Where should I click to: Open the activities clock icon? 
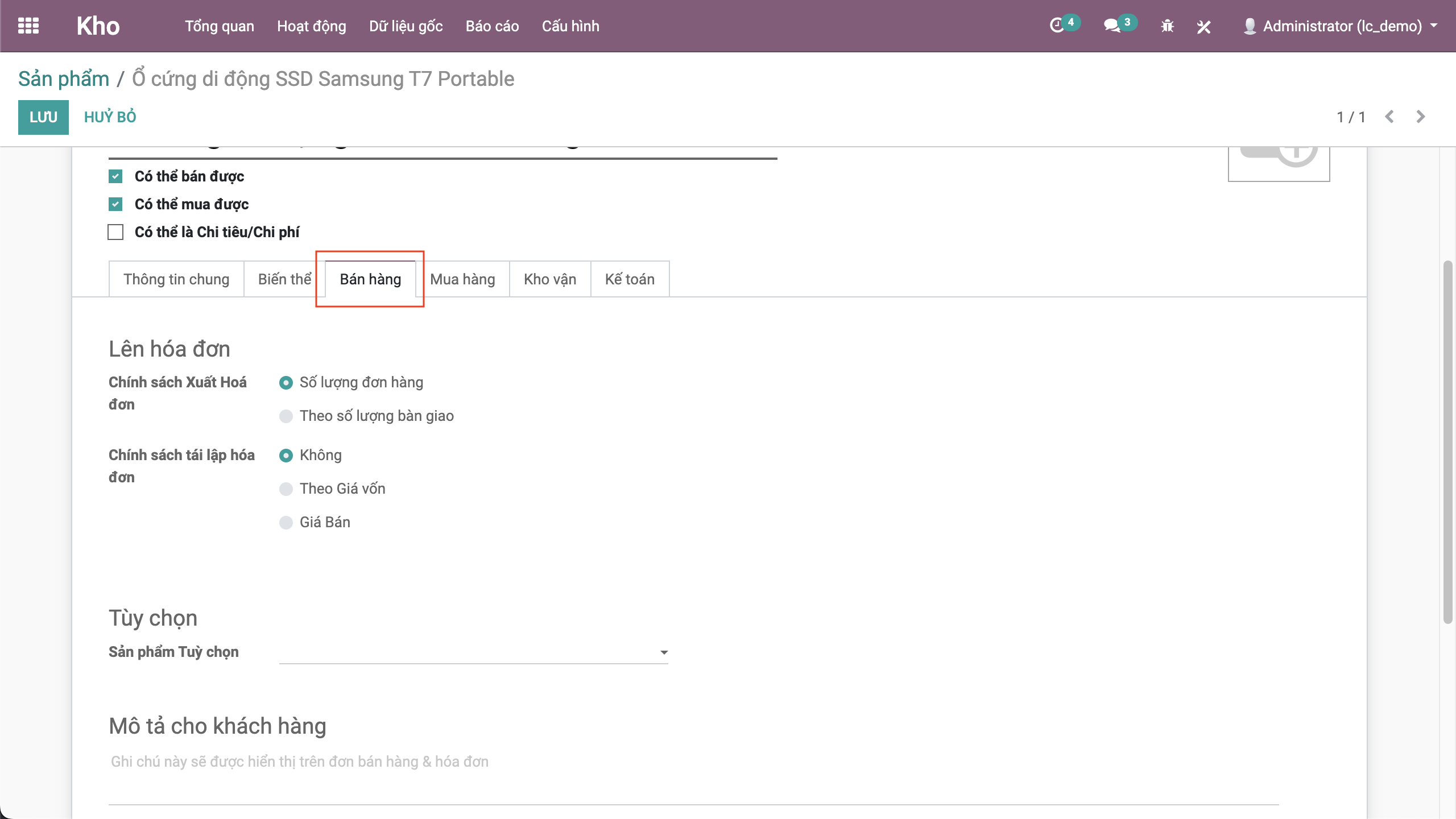(x=1057, y=26)
